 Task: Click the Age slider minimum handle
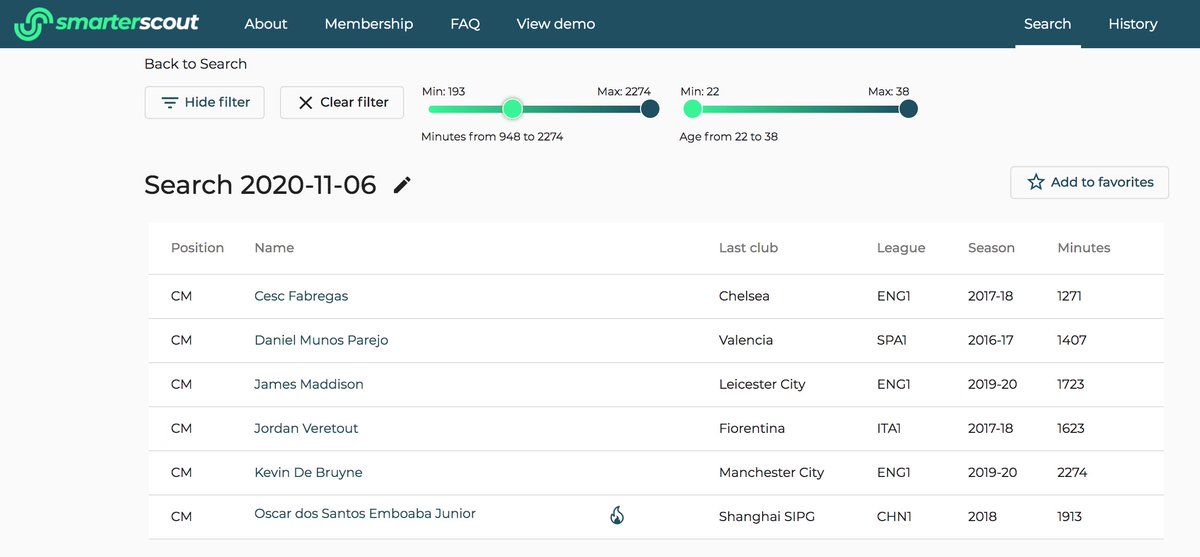pyautogui.click(x=692, y=109)
